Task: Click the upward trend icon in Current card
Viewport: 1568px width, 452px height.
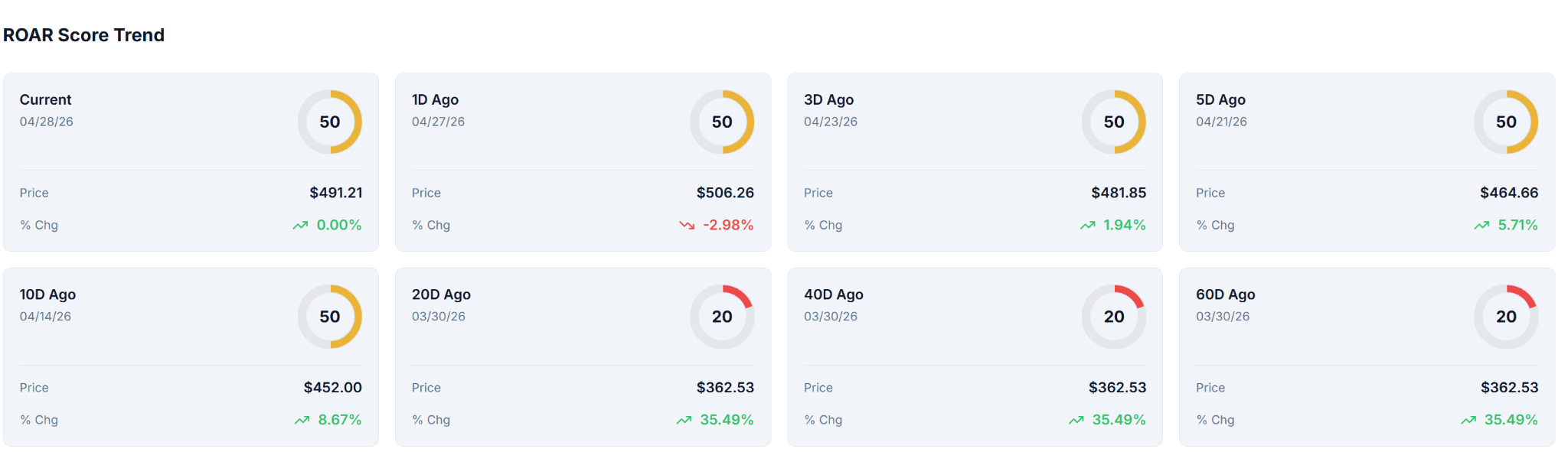Action: click(x=300, y=226)
